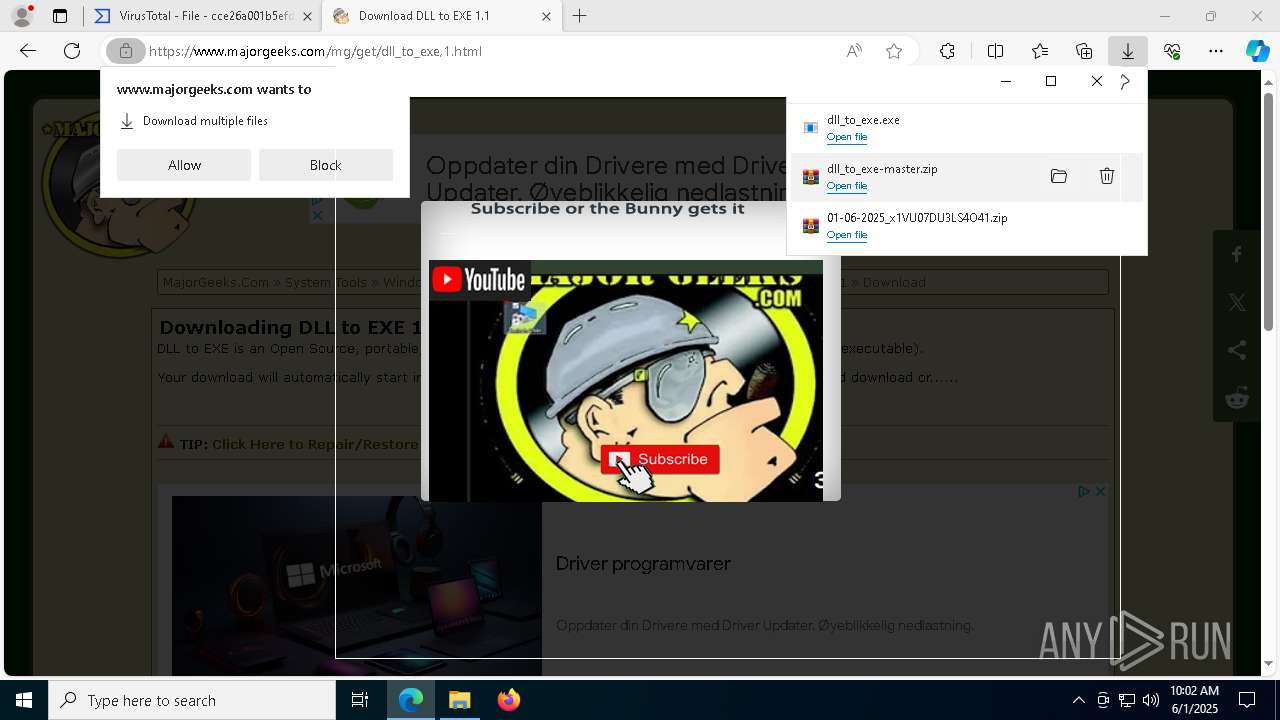Close the VirusTotal tab
The image size is (1280, 720).
tap(307, 16)
